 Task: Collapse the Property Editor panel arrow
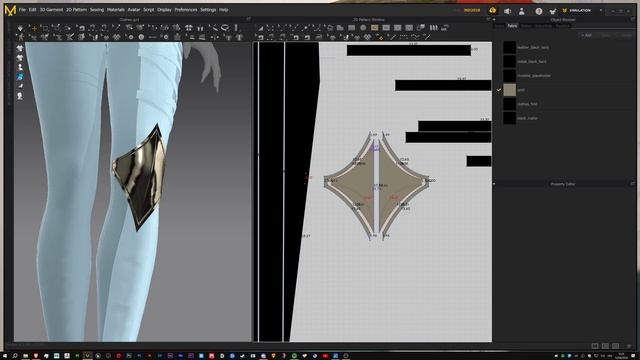pos(494,184)
